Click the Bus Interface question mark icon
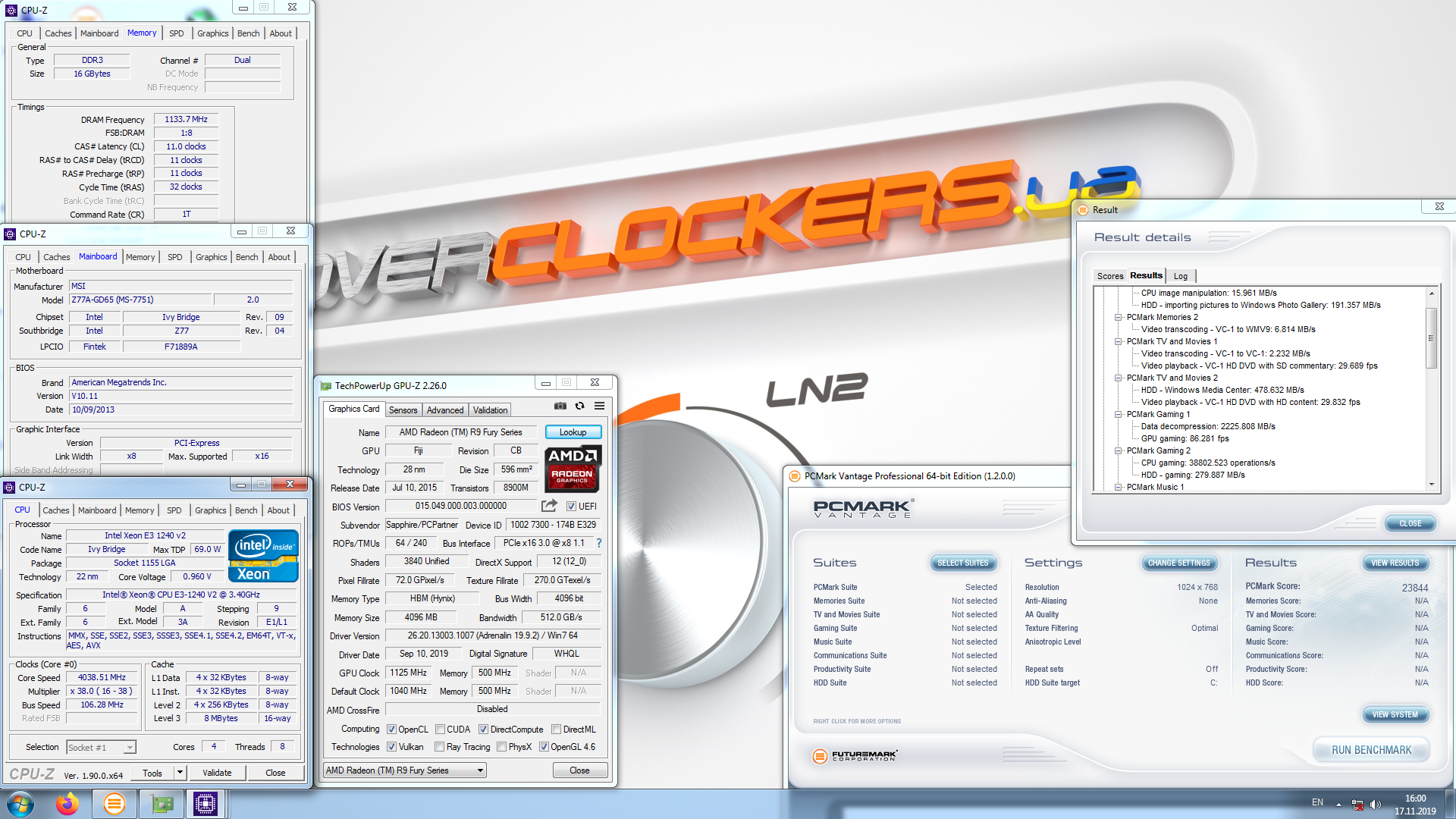1456x819 pixels. 599,543
